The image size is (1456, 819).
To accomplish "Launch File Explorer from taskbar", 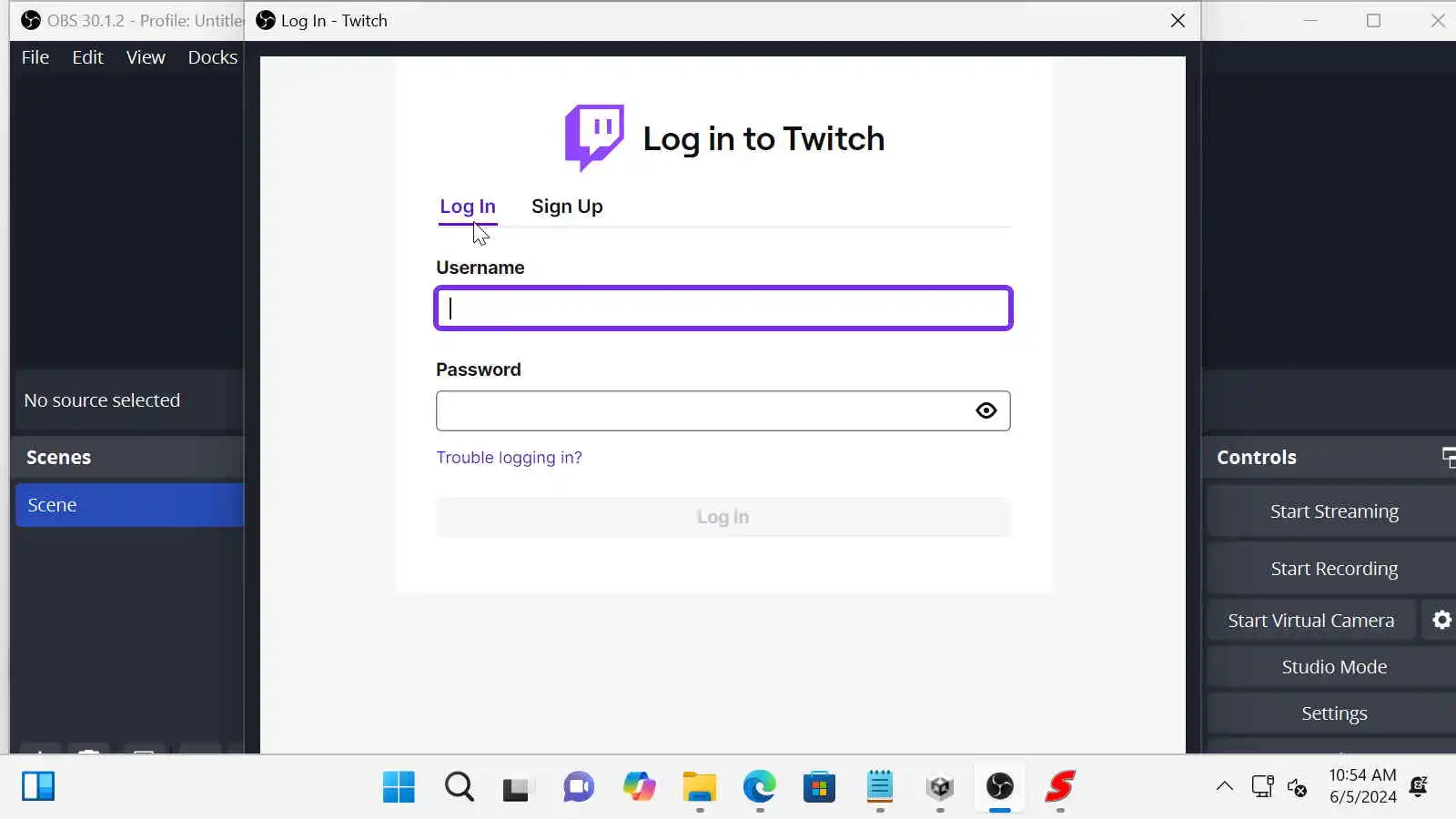I will 700,787.
